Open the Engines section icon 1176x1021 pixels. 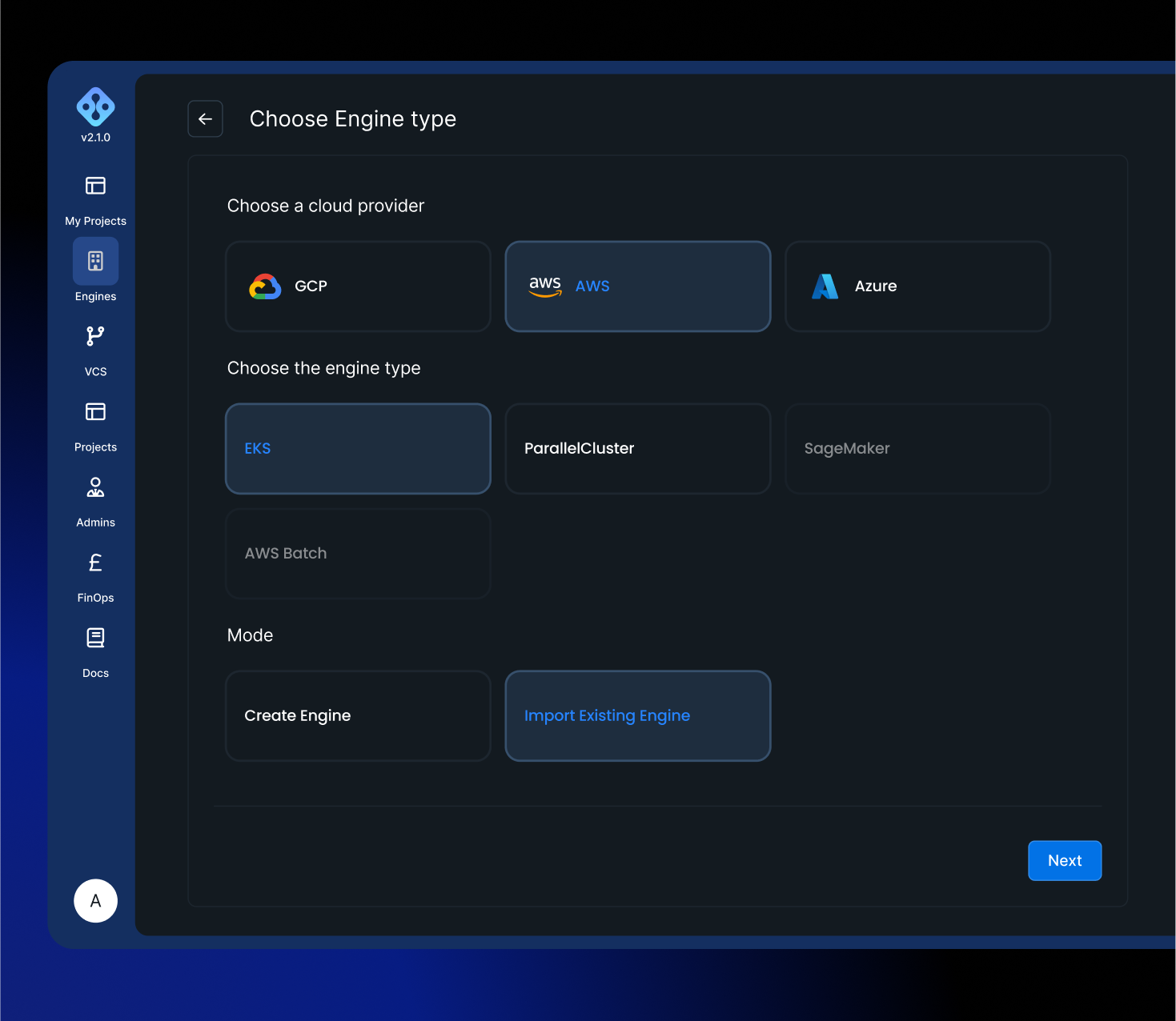tap(95, 261)
